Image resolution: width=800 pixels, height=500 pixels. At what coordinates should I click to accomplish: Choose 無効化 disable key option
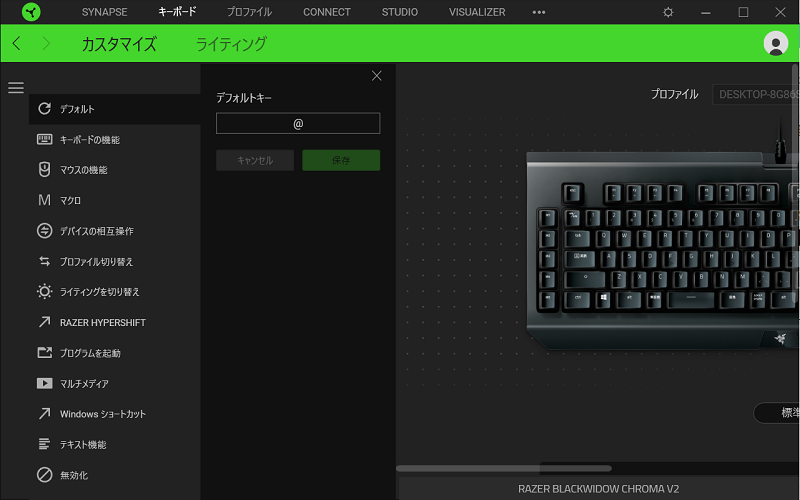tap(115, 475)
